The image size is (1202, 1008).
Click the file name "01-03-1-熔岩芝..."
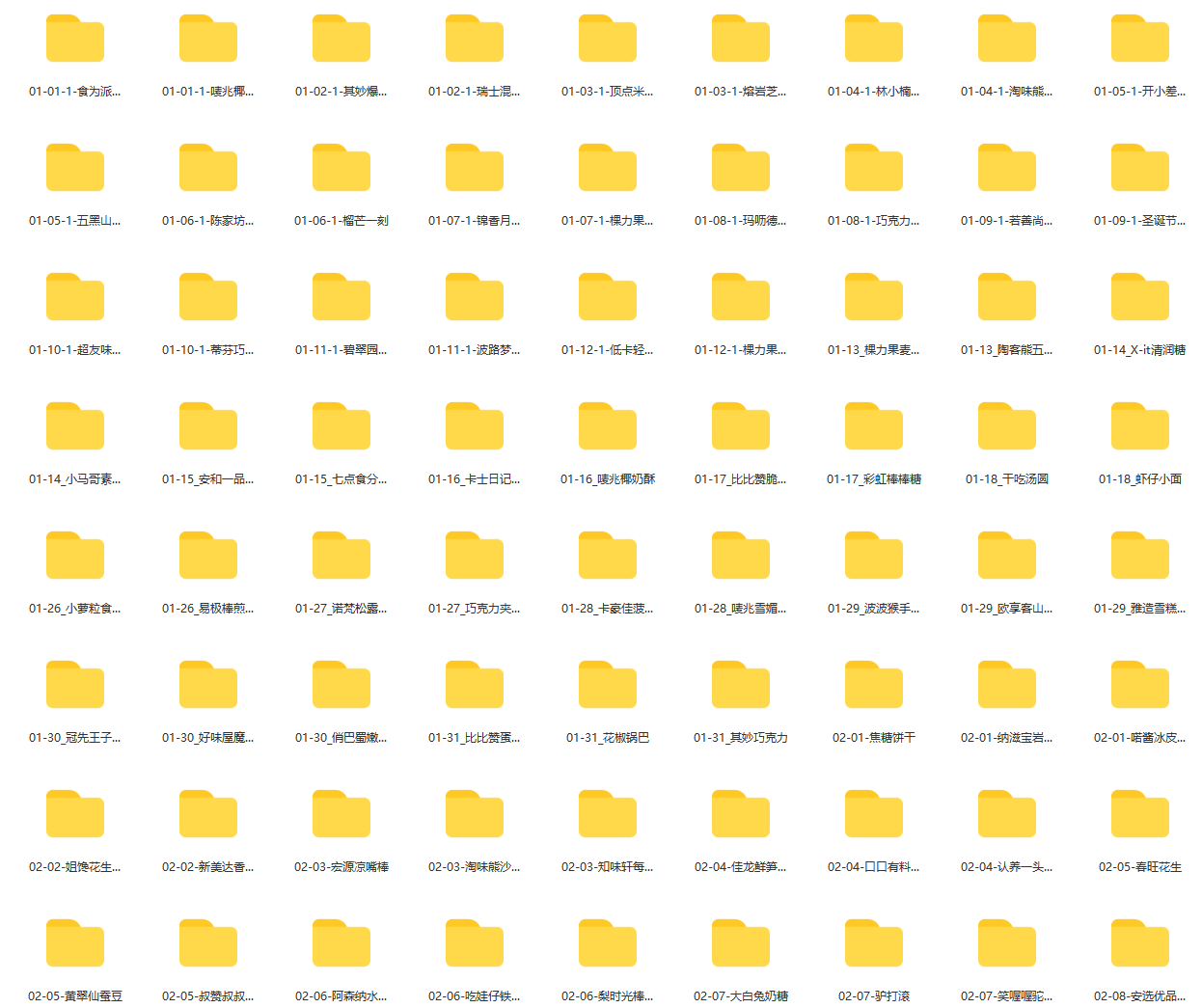[x=741, y=92]
